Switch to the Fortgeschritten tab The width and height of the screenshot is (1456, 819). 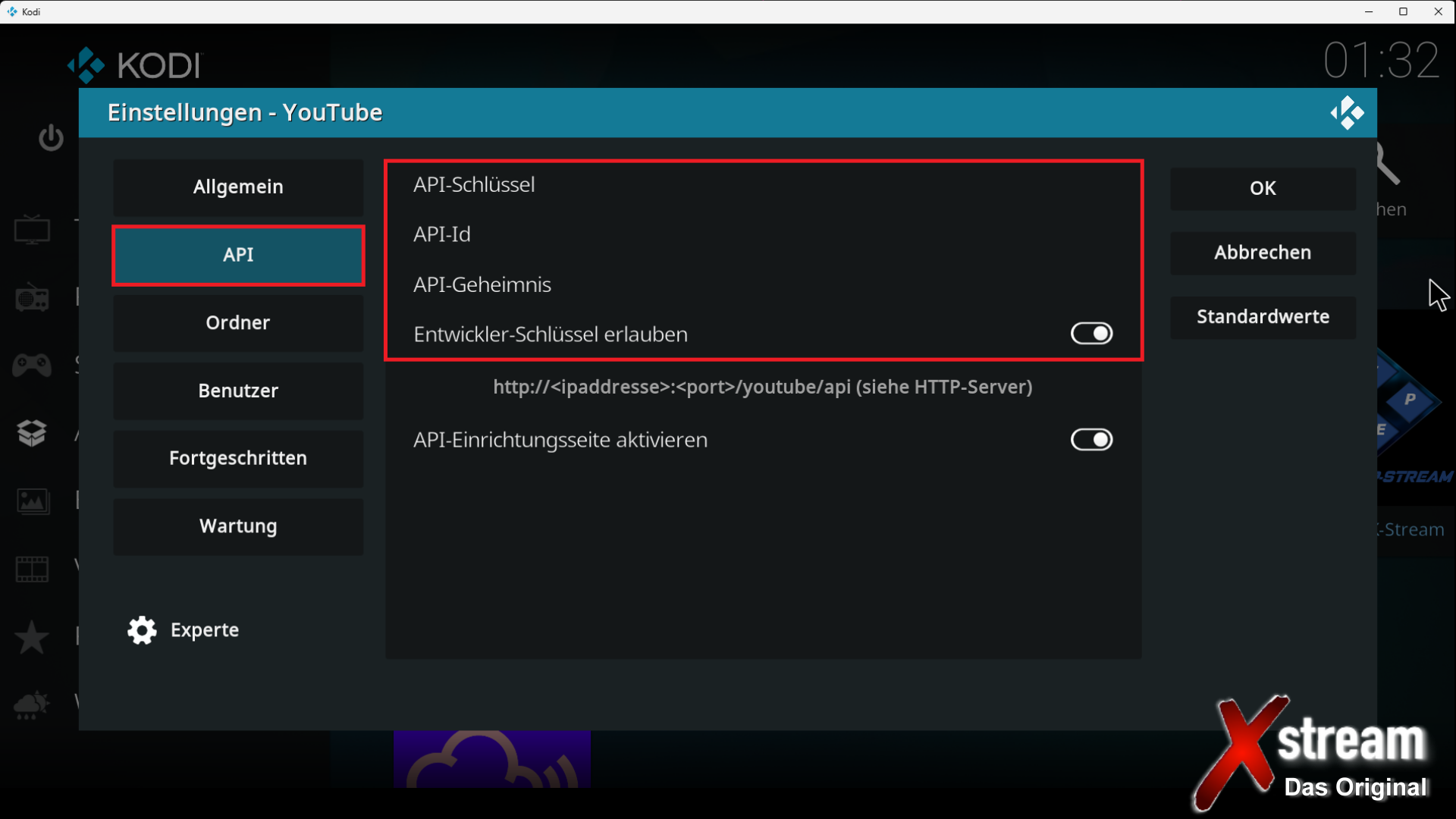238,459
